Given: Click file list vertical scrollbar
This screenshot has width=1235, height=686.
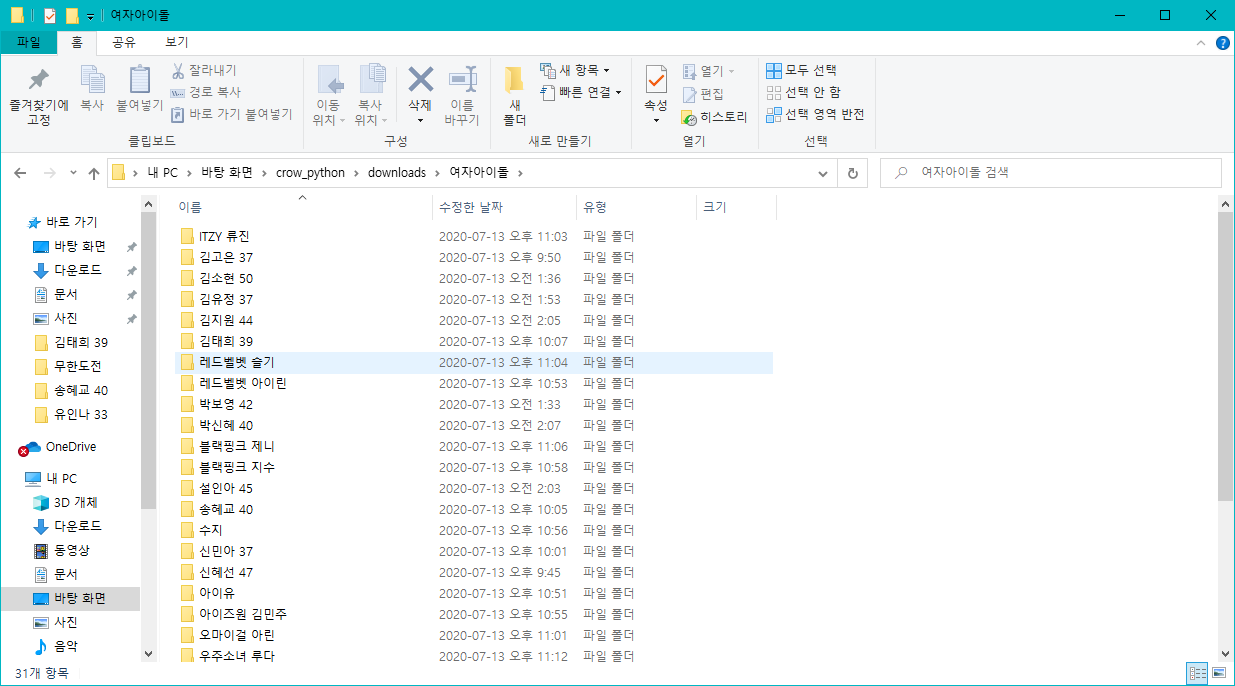Looking at the screenshot, I should [1225, 356].
